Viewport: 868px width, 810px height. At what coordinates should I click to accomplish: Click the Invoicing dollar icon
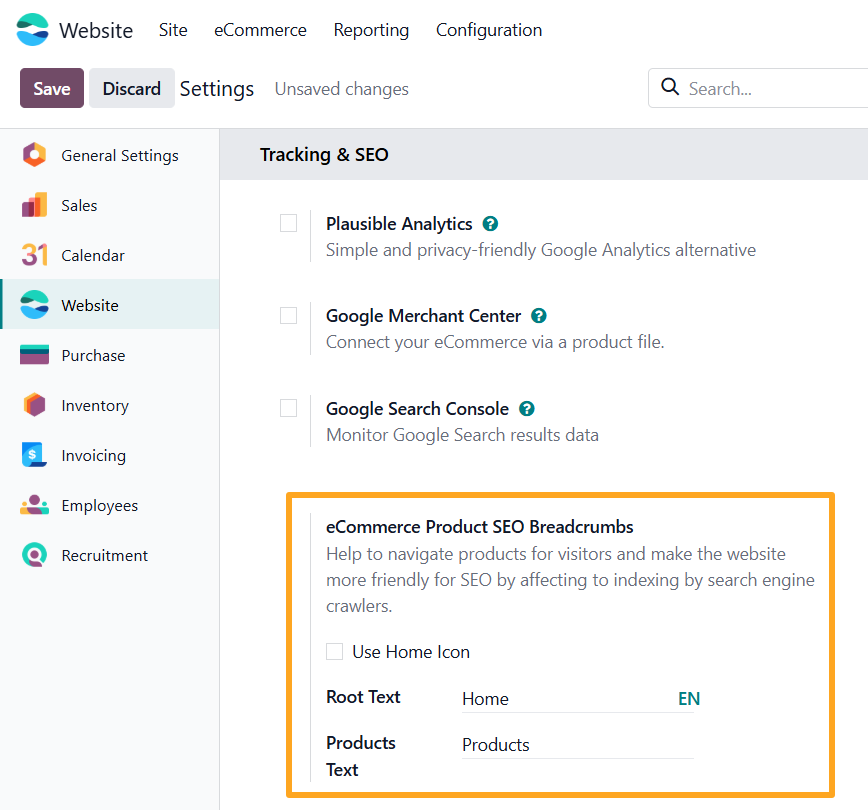coord(34,455)
